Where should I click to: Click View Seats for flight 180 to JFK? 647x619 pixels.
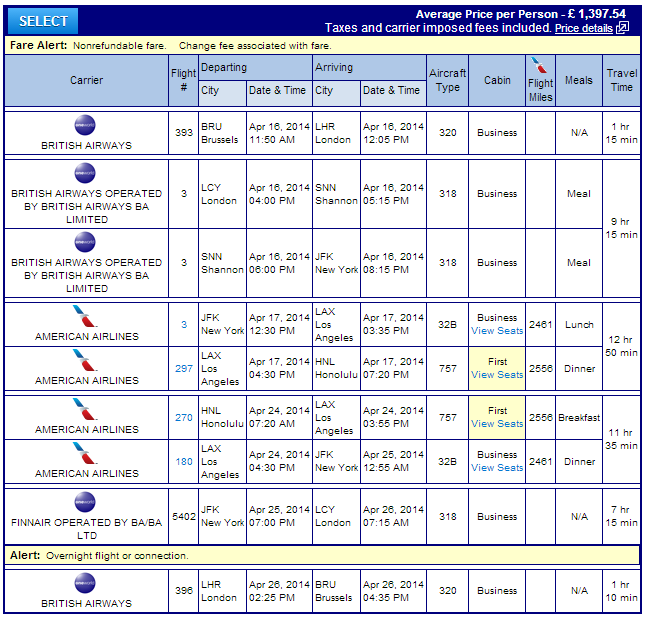(497, 468)
